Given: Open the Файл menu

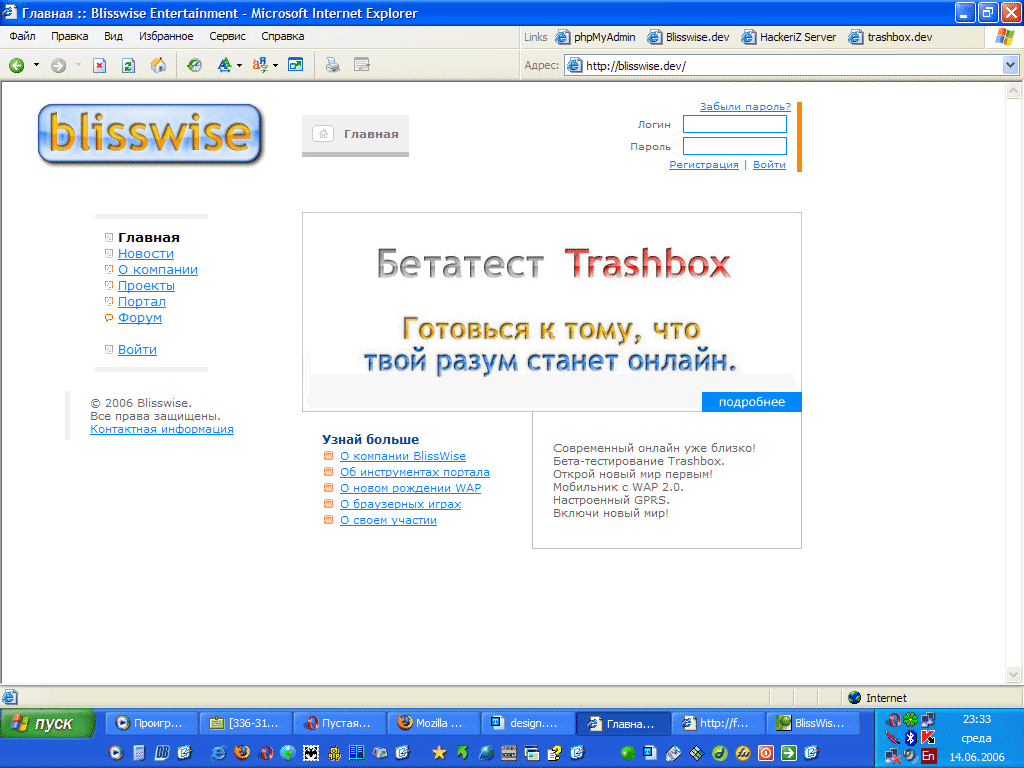Looking at the screenshot, I should [22, 37].
